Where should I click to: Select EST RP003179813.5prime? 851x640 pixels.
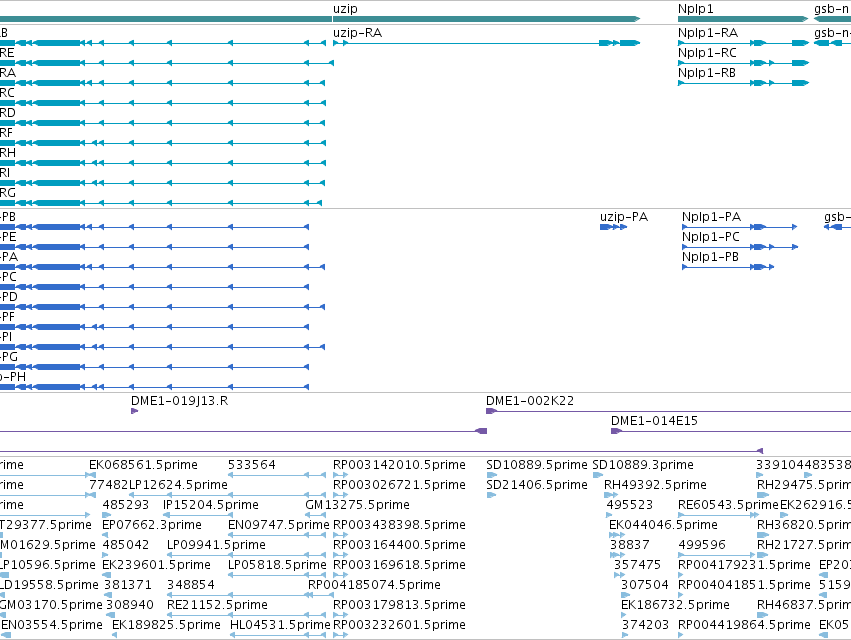point(399,606)
